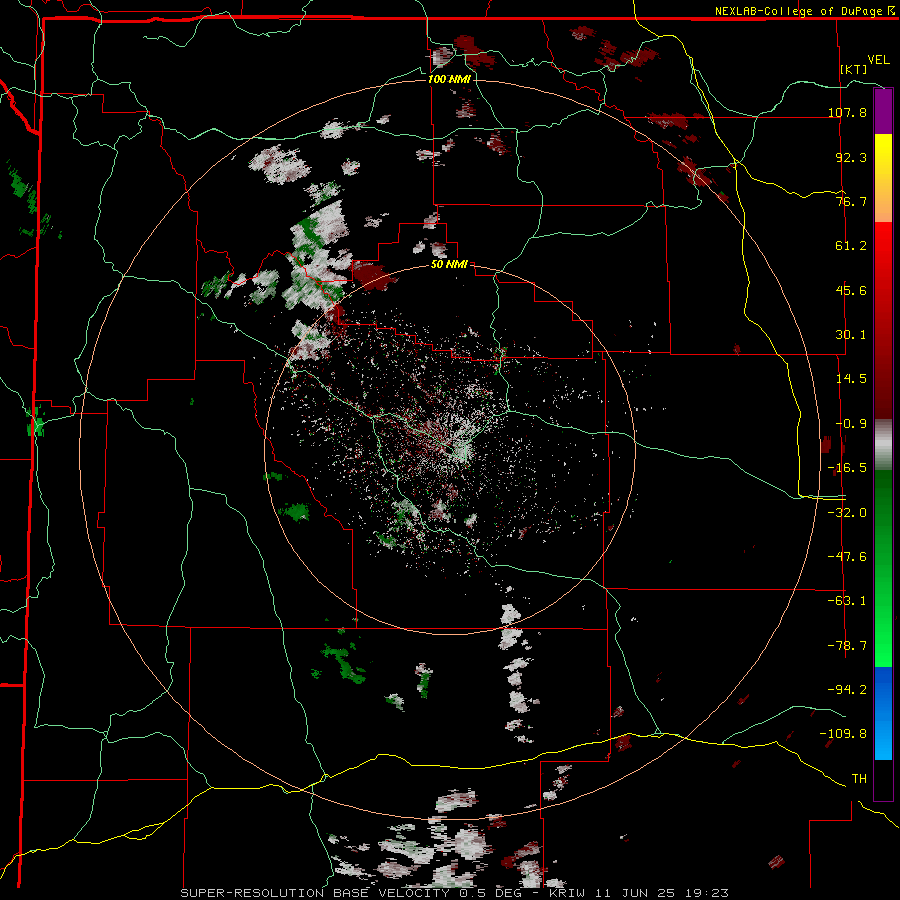Click the NEXLAB-College of DuPage title text

(x=798, y=11)
